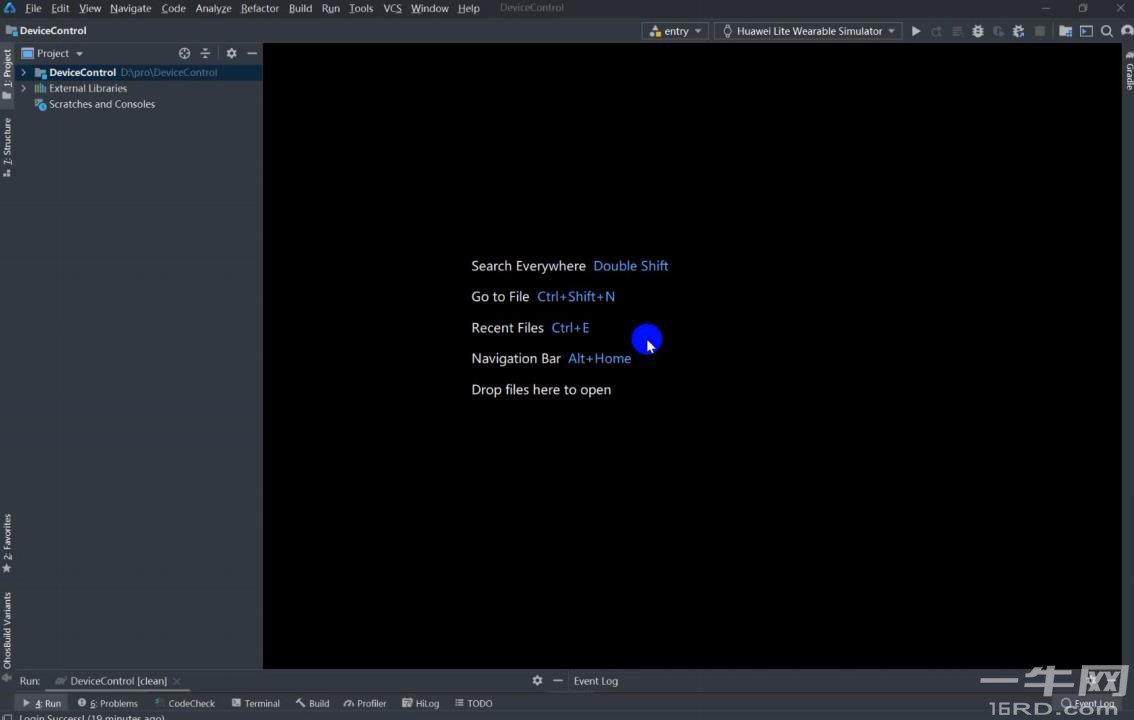Open the Refactor menu
This screenshot has height=720, width=1134.
click(259, 8)
